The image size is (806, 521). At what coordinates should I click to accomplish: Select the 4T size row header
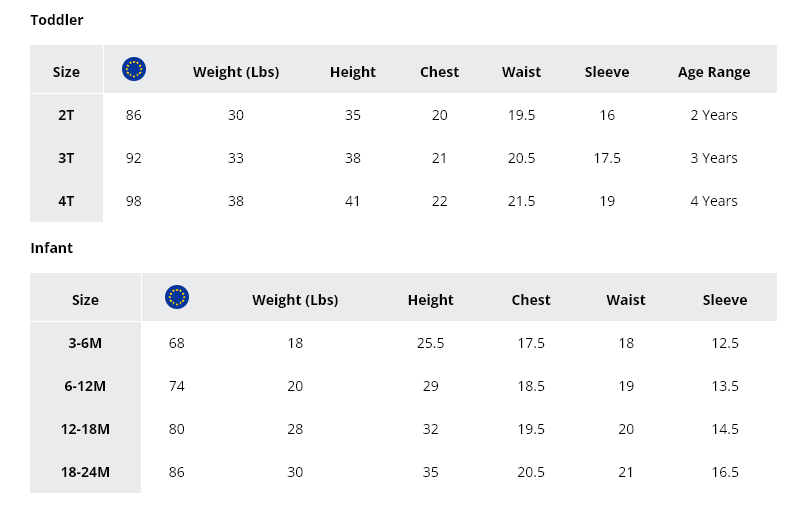click(66, 201)
